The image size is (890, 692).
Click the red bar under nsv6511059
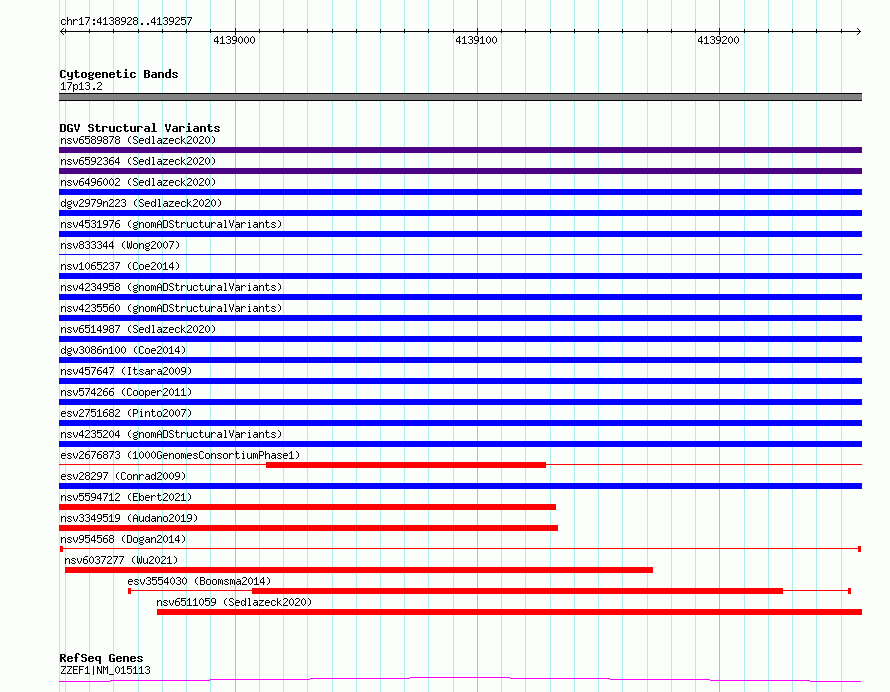pyautogui.click(x=510, y=612)
